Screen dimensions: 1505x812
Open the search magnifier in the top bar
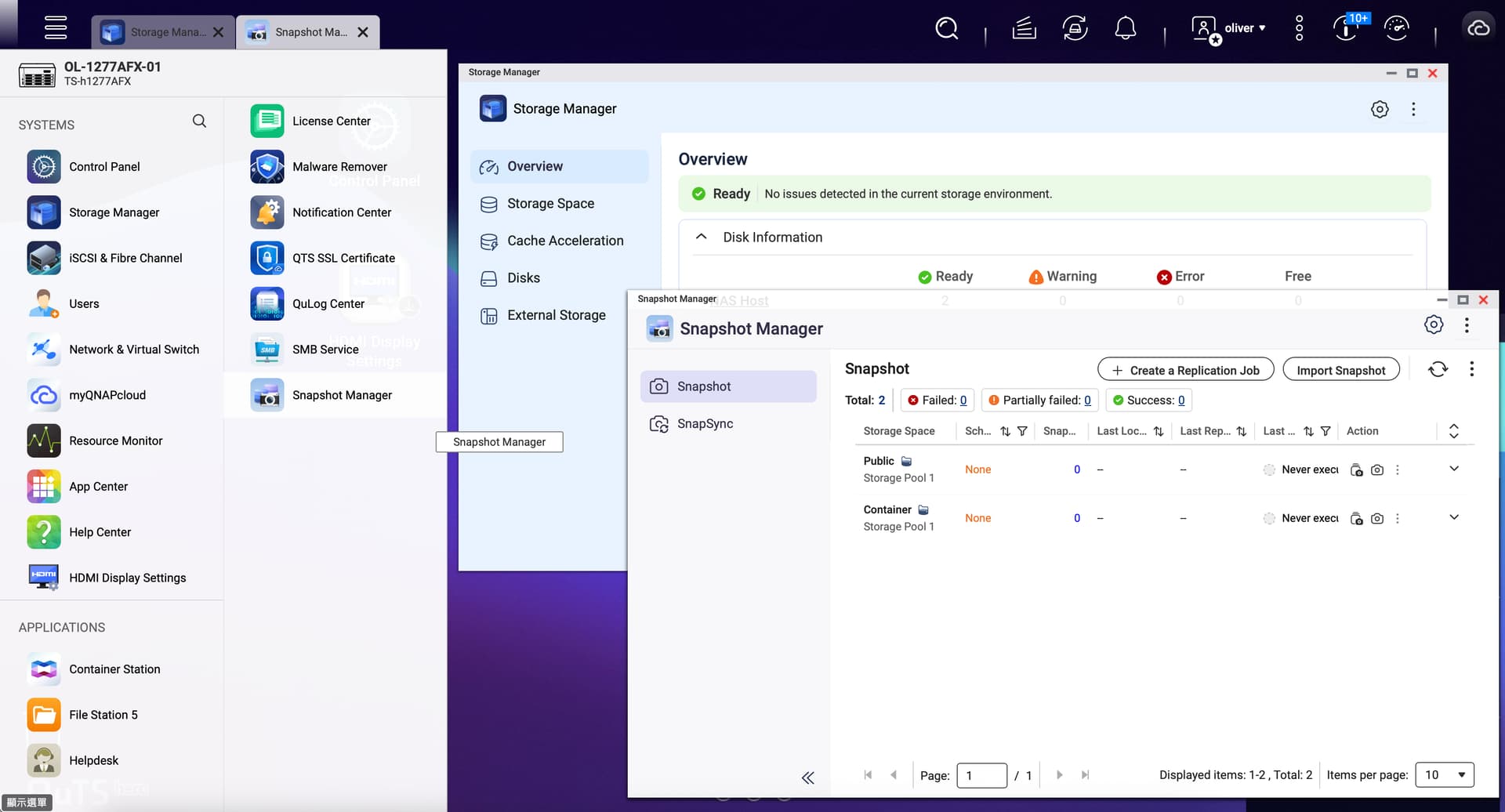point(946,29)
